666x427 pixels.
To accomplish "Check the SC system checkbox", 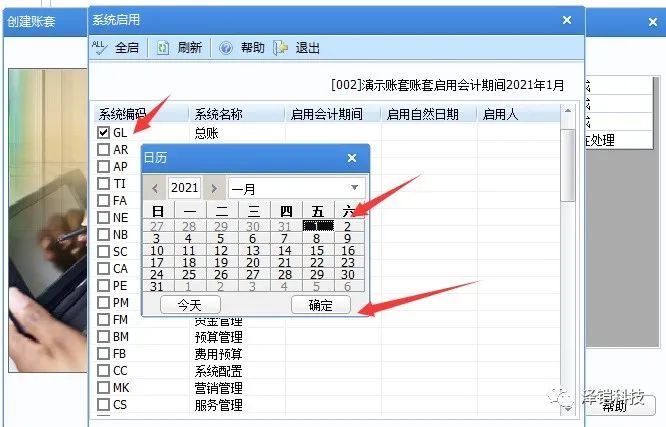I will click(103, 252).
